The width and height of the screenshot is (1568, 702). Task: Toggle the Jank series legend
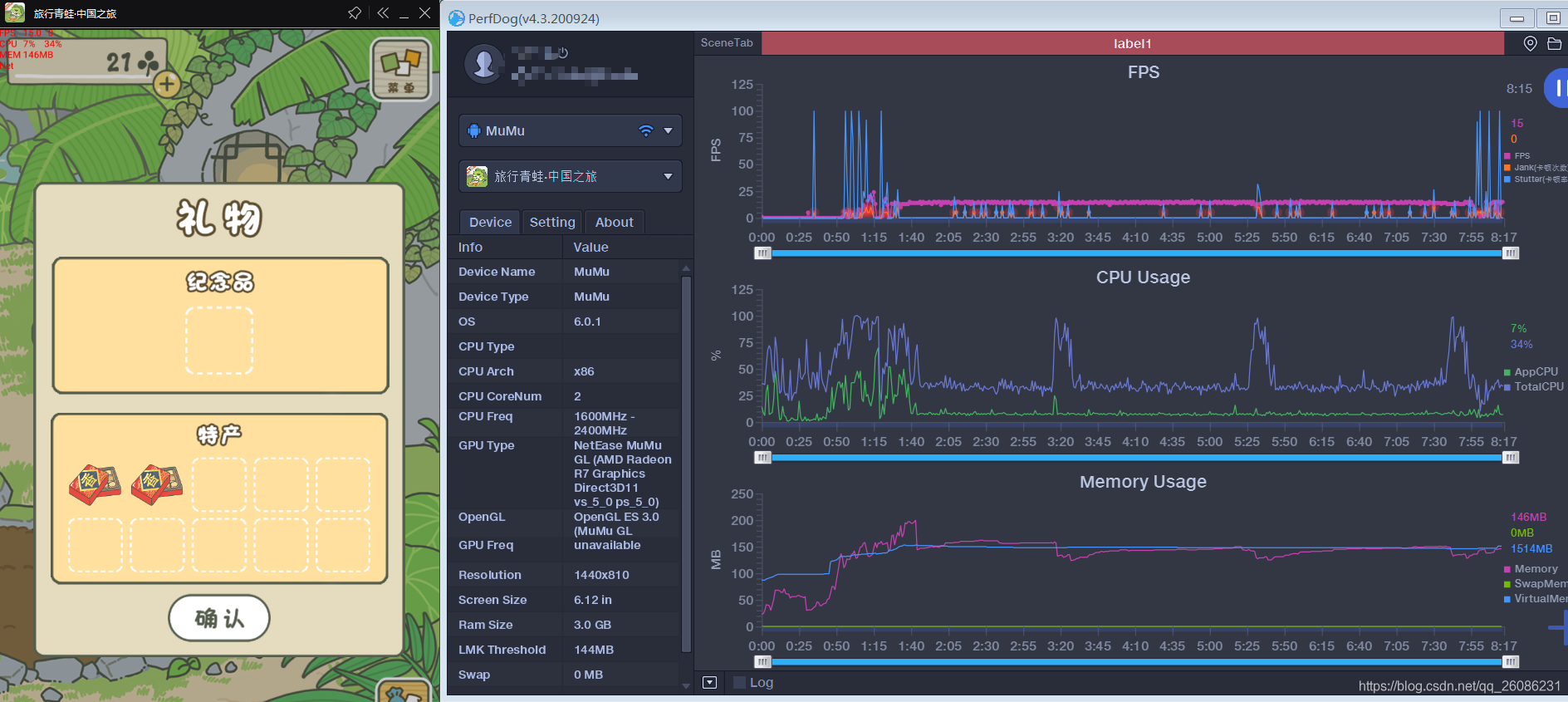pos(1535,168)
